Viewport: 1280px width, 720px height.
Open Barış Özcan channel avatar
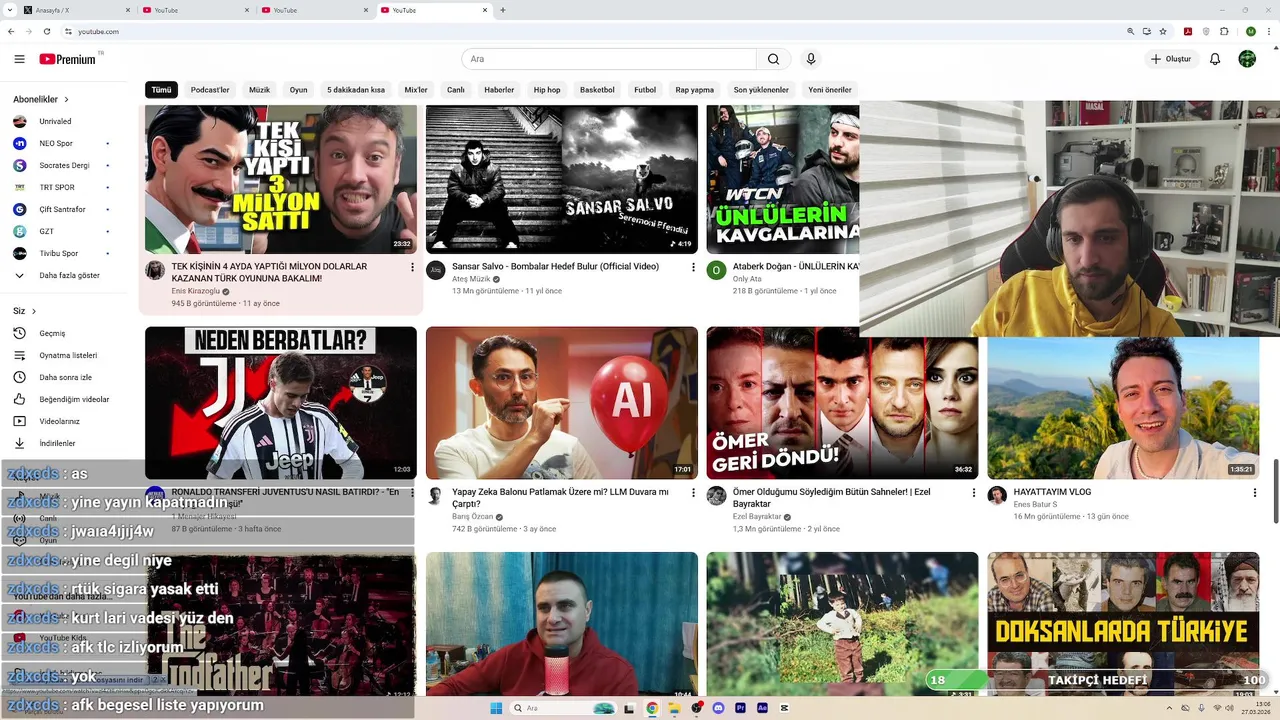435,496
